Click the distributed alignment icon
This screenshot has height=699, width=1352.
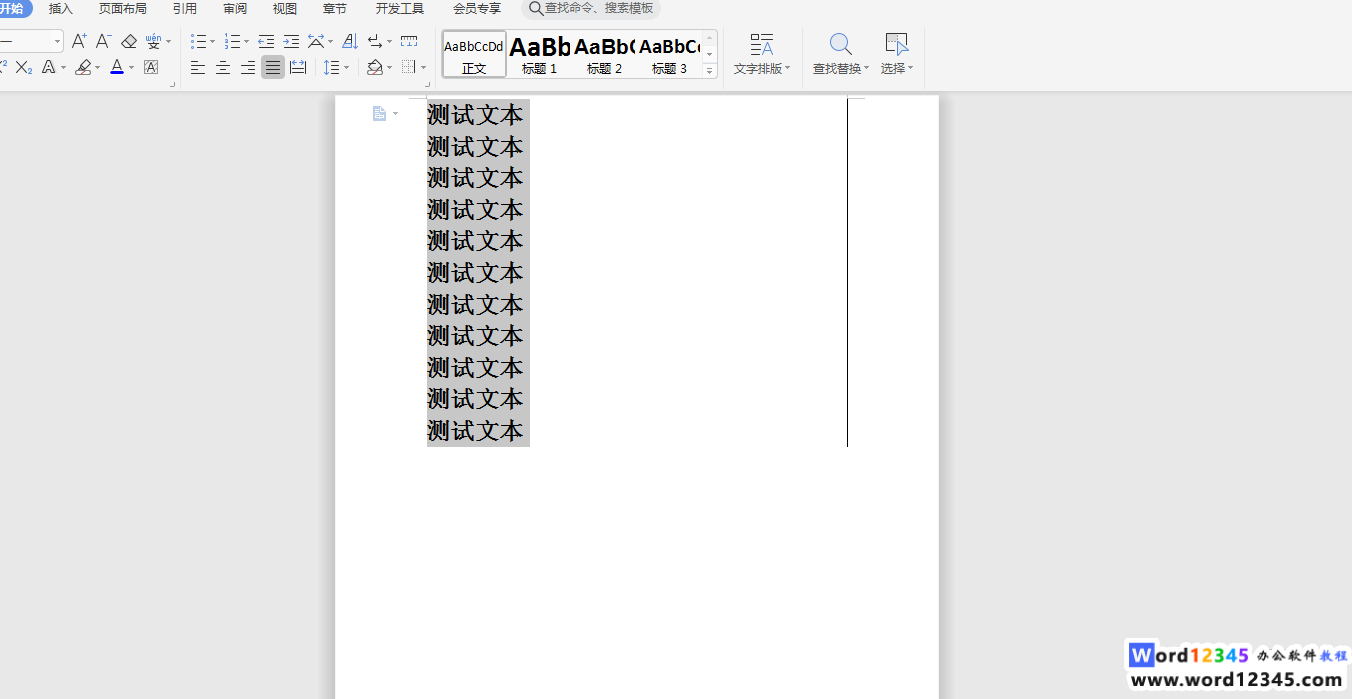coord(298,67)
